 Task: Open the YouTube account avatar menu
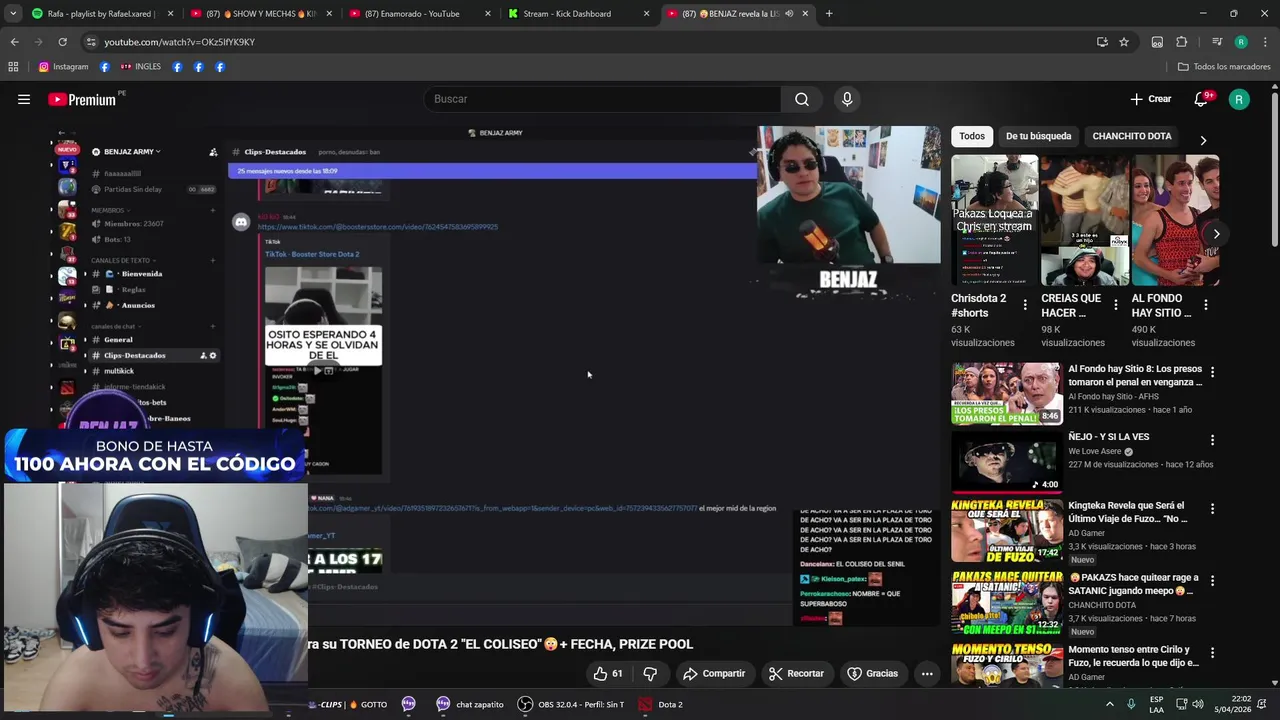pos(1239,99)
